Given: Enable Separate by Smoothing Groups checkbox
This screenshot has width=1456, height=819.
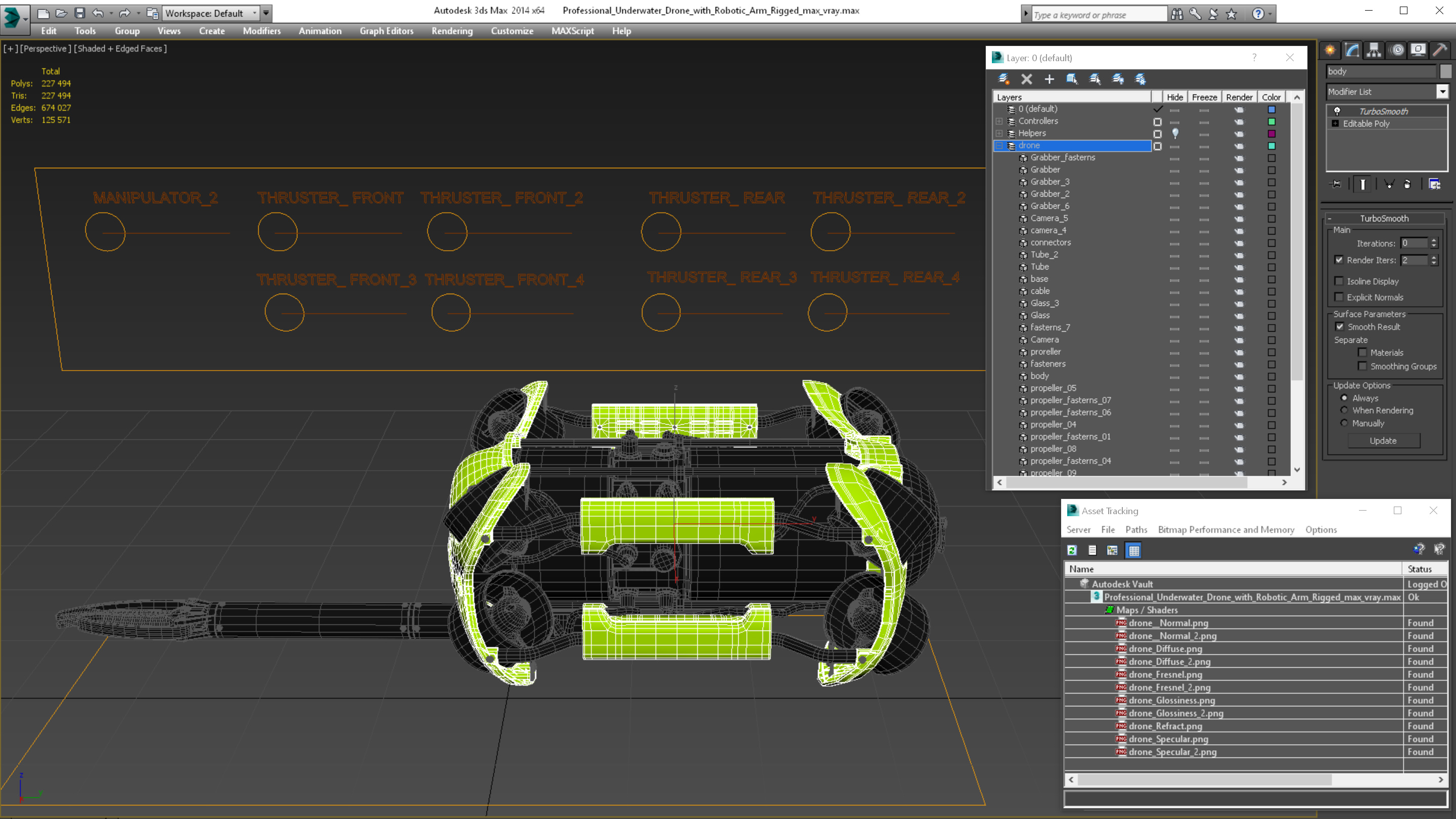Looking at the screenshot, I should click(x=1362, y=366).
